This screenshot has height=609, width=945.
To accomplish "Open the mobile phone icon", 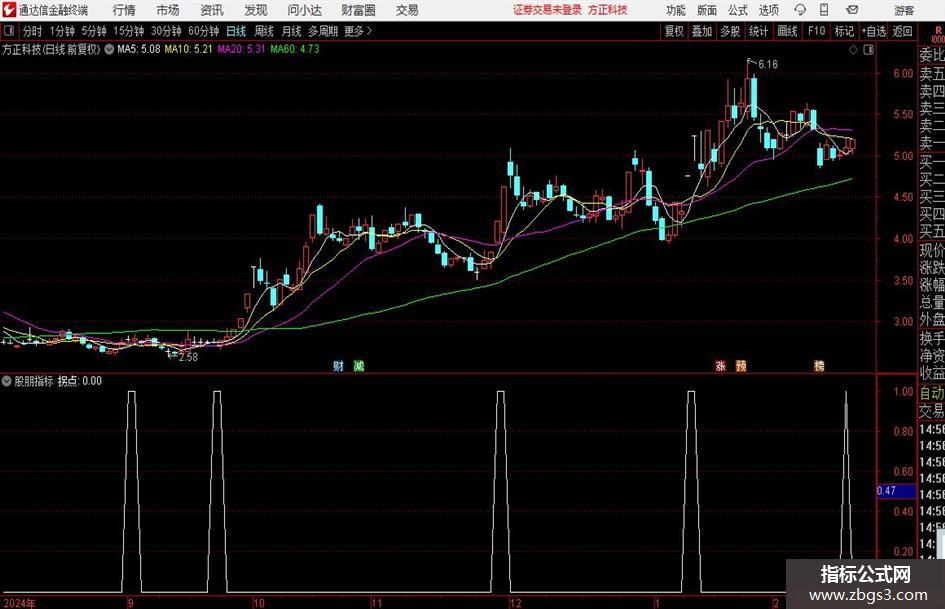I will point(824,10).
